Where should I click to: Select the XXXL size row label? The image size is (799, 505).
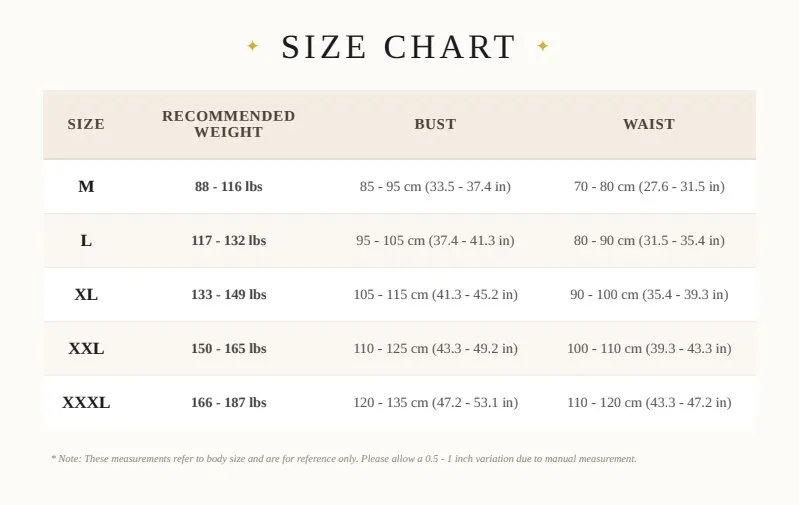click(x=86, y=403)
